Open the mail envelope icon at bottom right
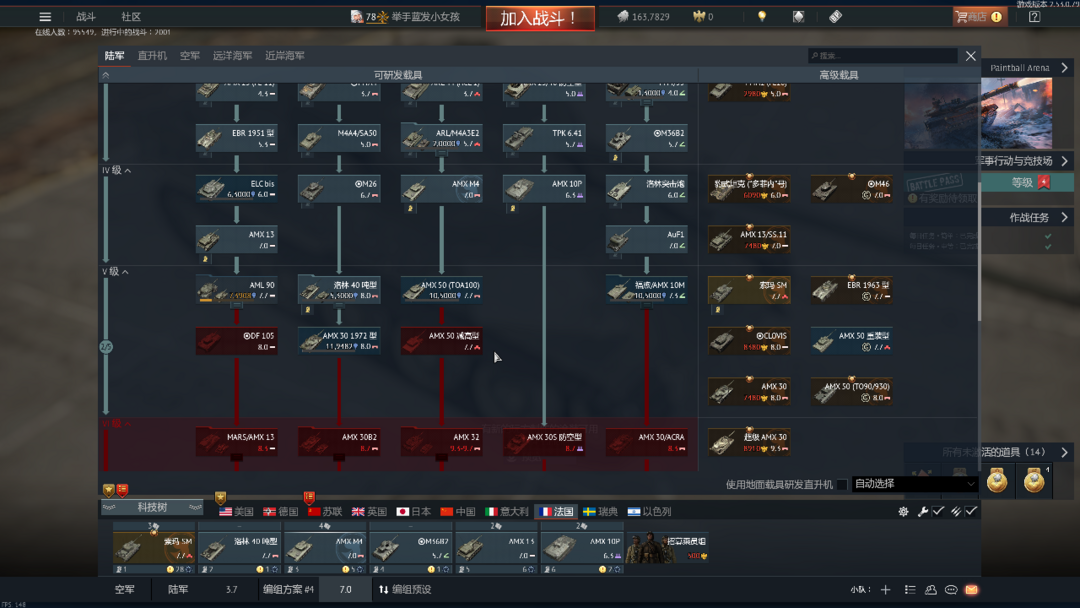The height and width of the screenshot is (608, 1080). pyautogui.click(x=971, y=590)
